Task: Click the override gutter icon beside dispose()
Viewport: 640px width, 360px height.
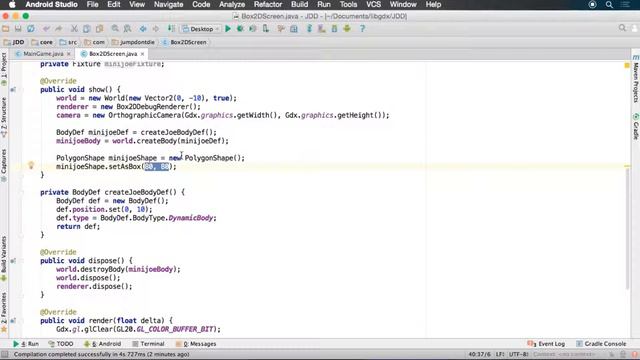Action: (x=13, y=261)
